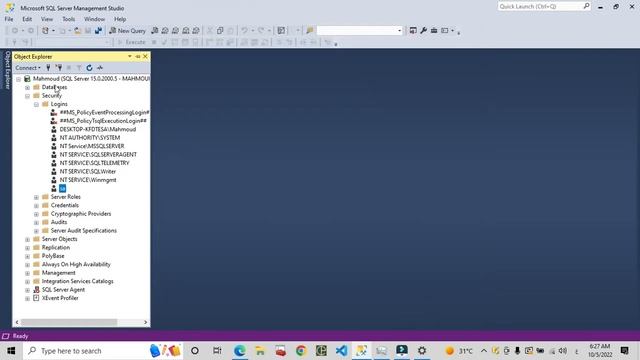Image resolution: width=640 pixels, height=360 pixels.
Task: Open Visual Studio Code from the taskbar
Action: (342, 351)
